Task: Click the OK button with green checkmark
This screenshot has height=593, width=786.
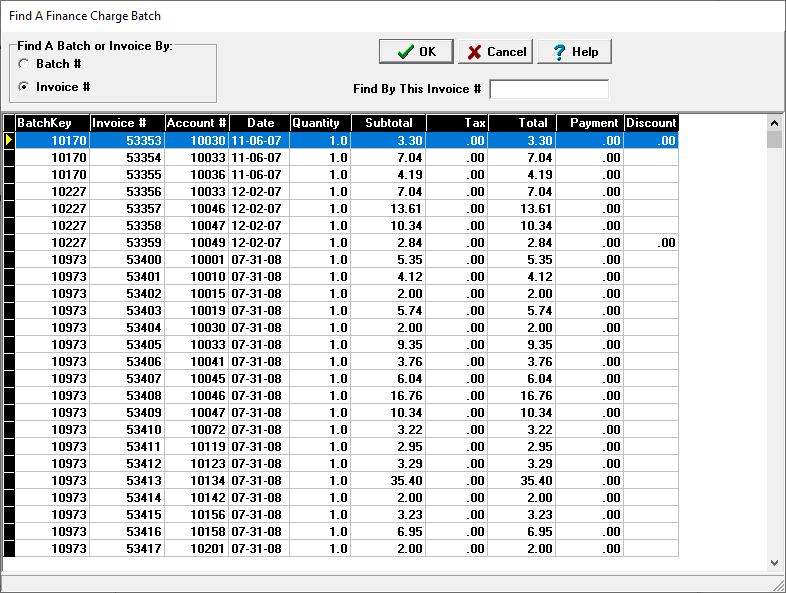Action: point(416,52)
